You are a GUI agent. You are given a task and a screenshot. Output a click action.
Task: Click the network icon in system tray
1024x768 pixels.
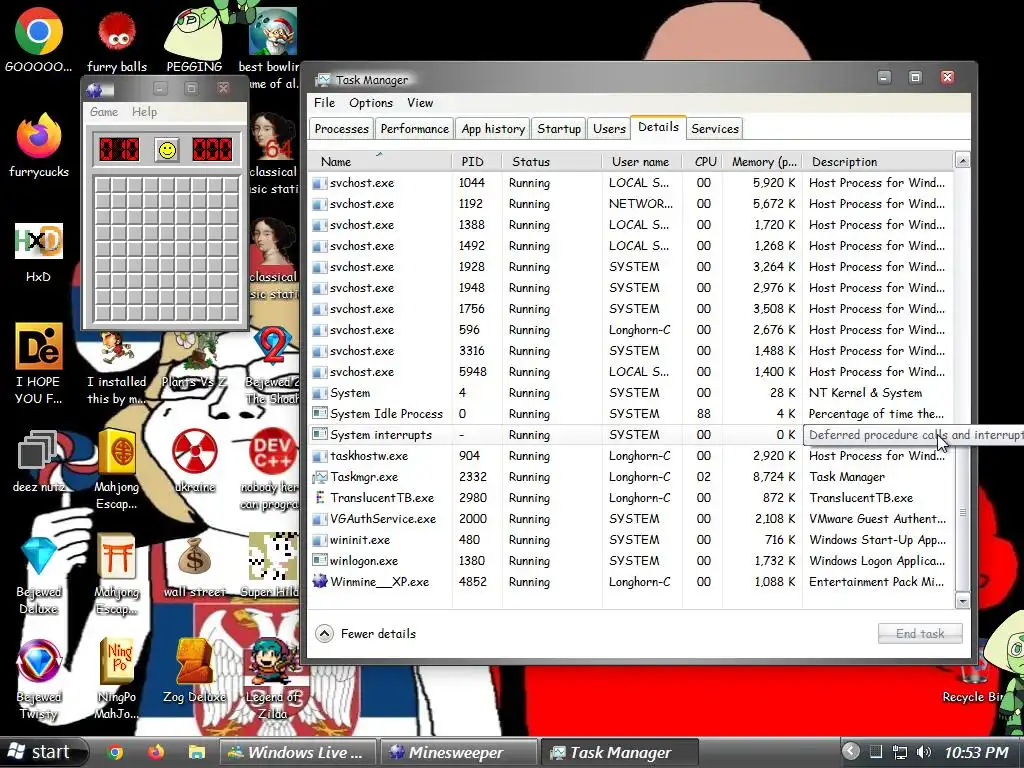900,752
